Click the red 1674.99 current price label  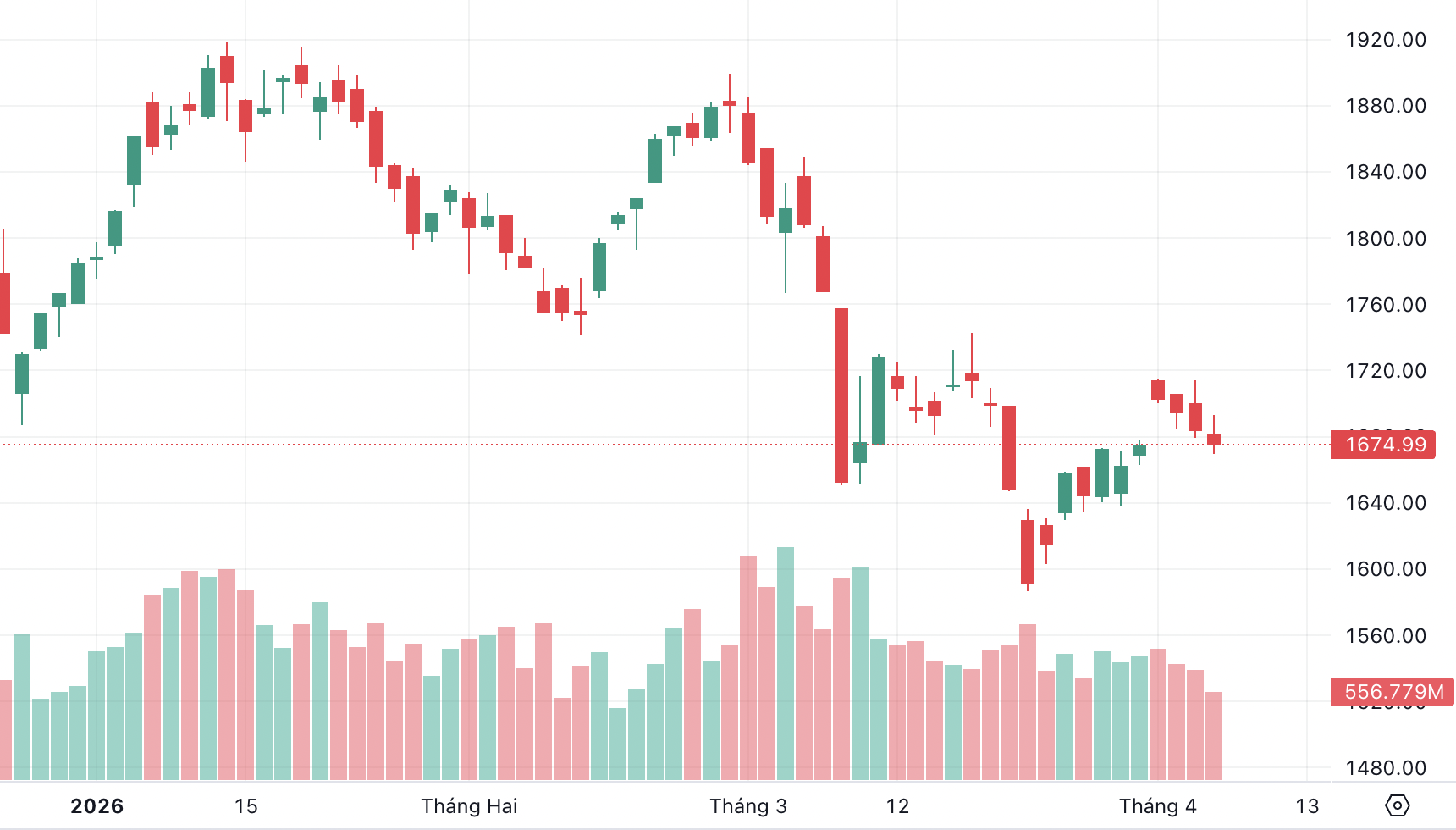pos(1383,445)
